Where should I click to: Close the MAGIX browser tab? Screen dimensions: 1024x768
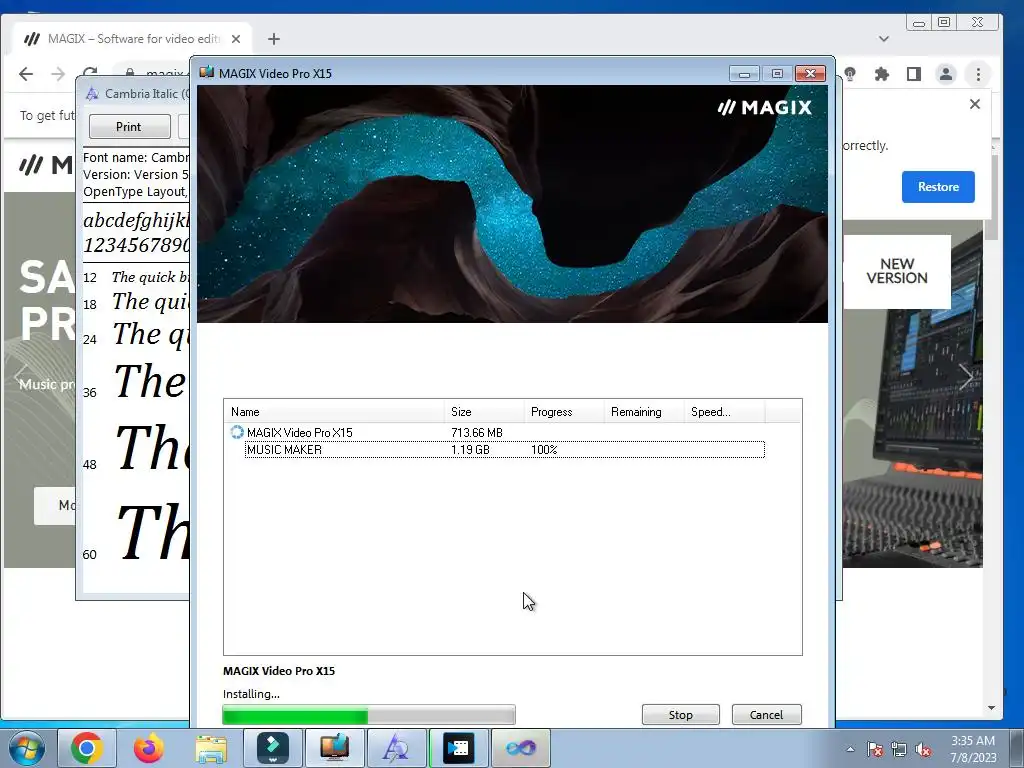pos(236,39)
